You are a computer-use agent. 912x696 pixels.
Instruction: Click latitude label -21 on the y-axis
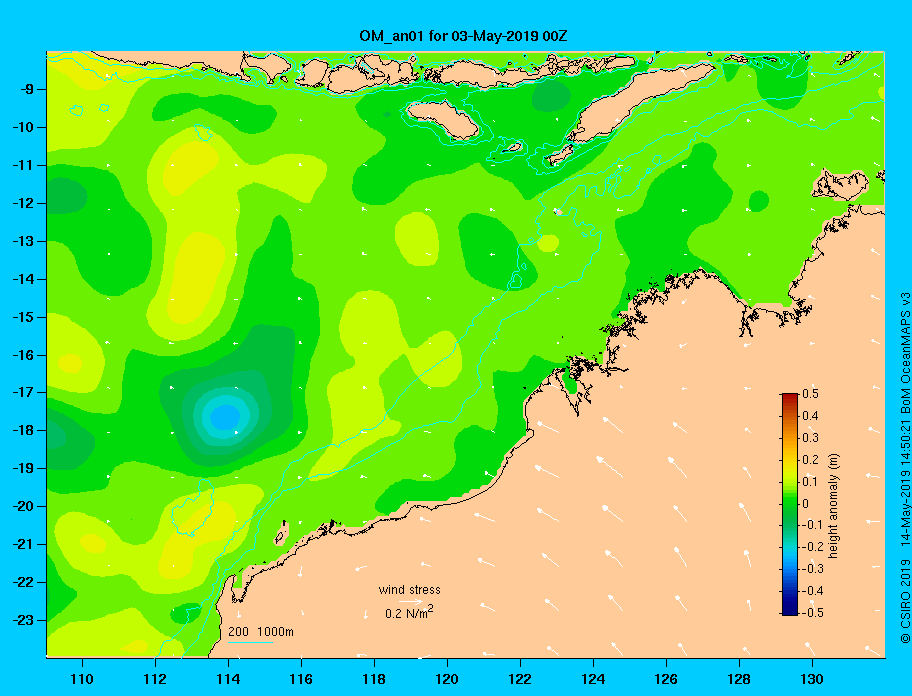pos(23,544)
